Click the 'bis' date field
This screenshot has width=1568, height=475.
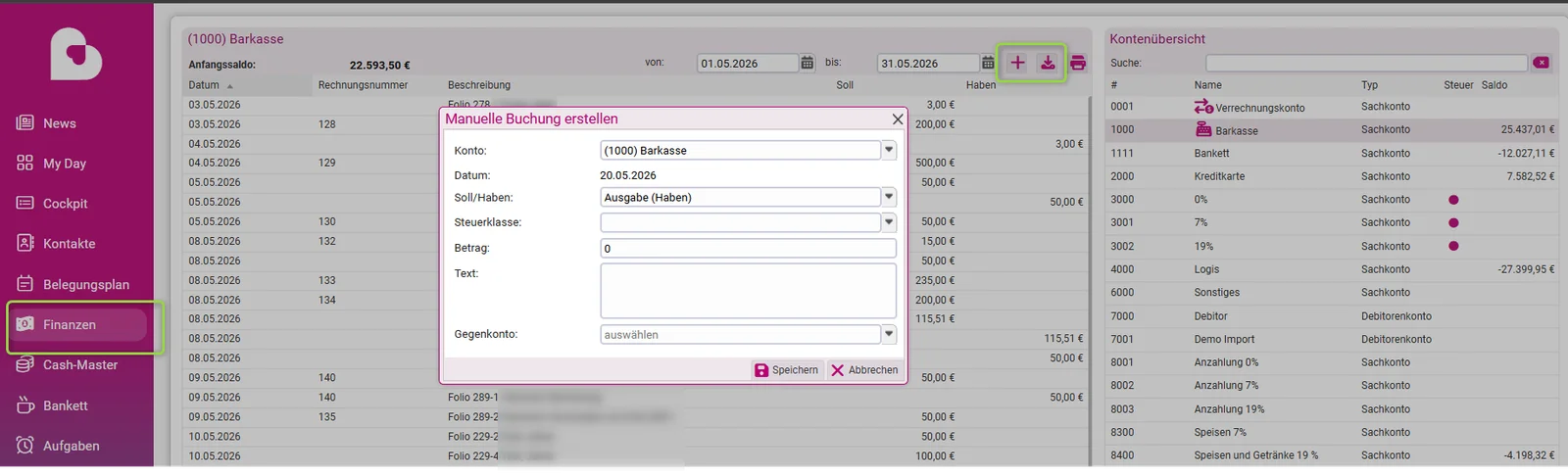(927, 63)
